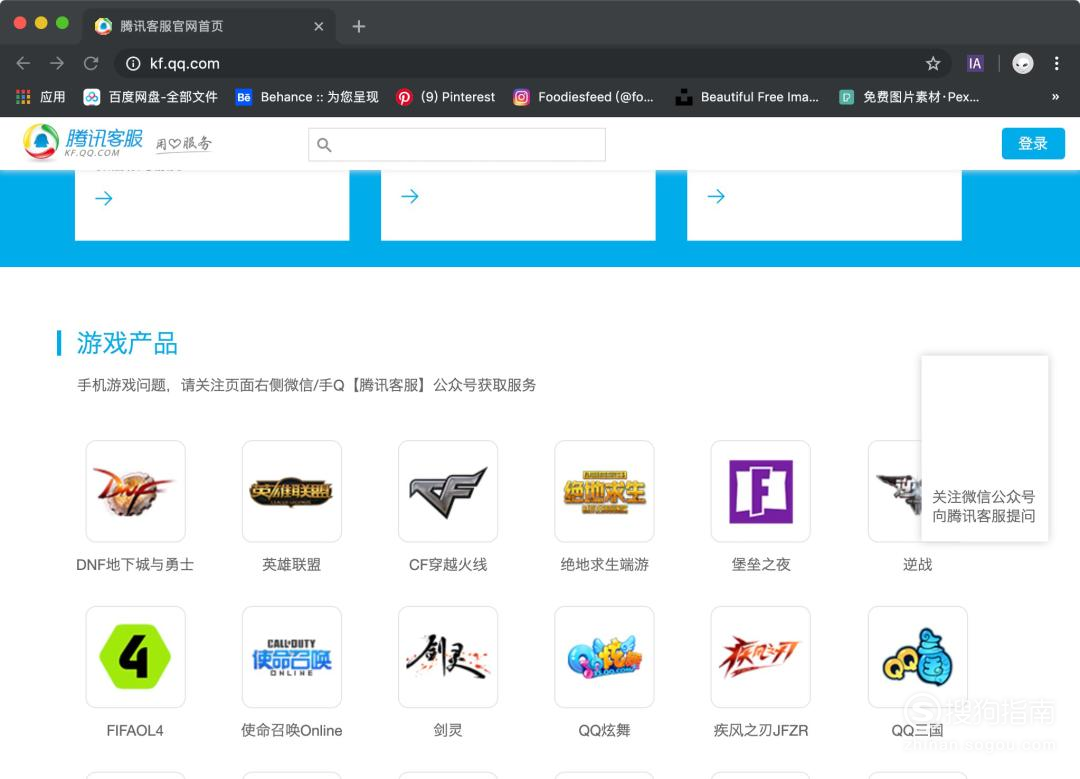Image resolution: width=1080 pixels, height=779 pixels.
Task: Open the 疾风之刃JFZR game icon
Action: tap(760, 657)
